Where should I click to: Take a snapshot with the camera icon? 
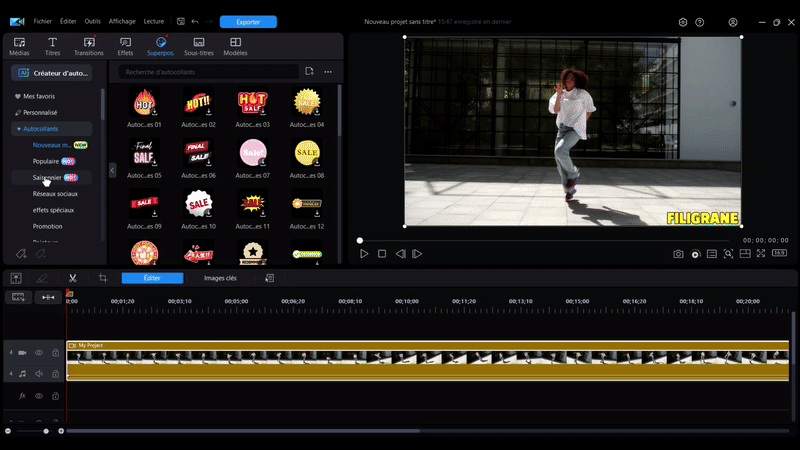(x=678, y=254)
